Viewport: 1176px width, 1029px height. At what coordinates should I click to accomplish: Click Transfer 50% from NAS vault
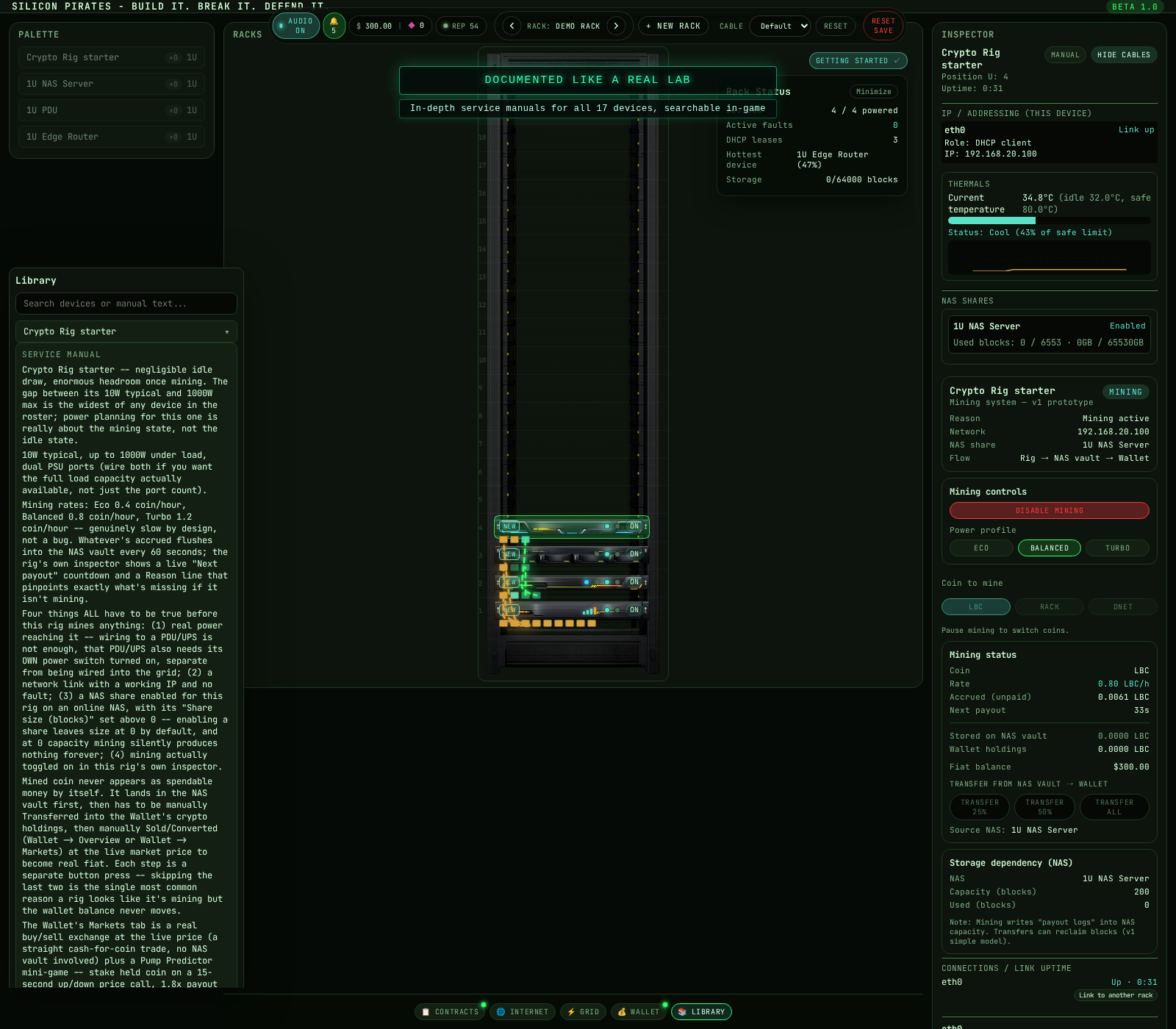pyautogui.click(x=1044, y=807)
